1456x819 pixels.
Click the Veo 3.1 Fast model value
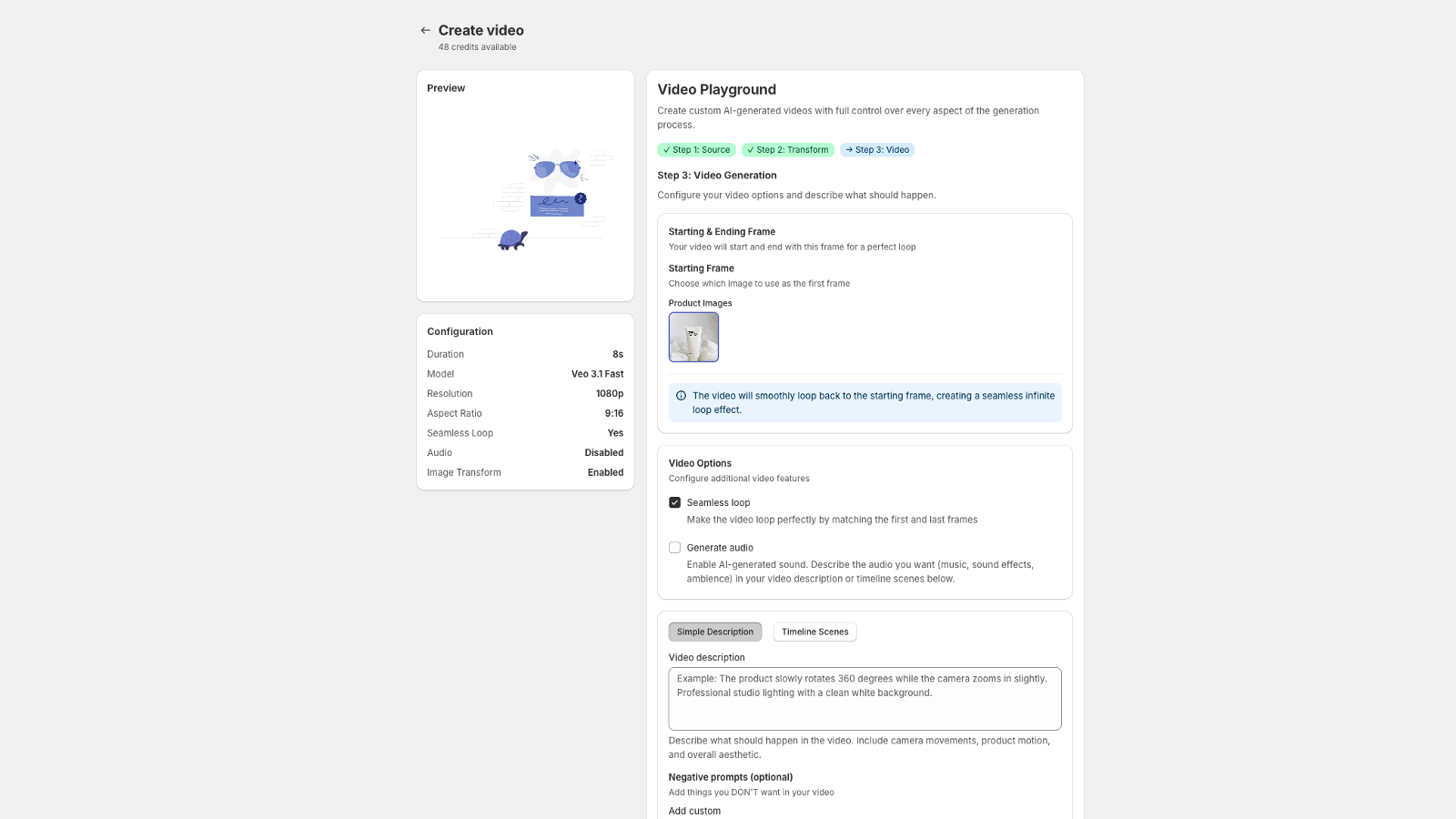[596, 373]
